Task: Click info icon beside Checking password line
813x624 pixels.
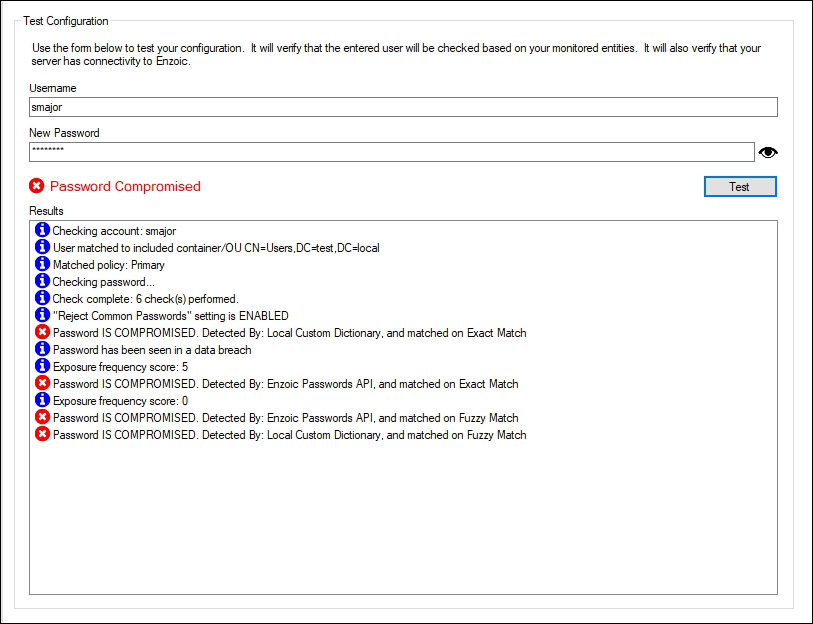Action: click(42, 282)
